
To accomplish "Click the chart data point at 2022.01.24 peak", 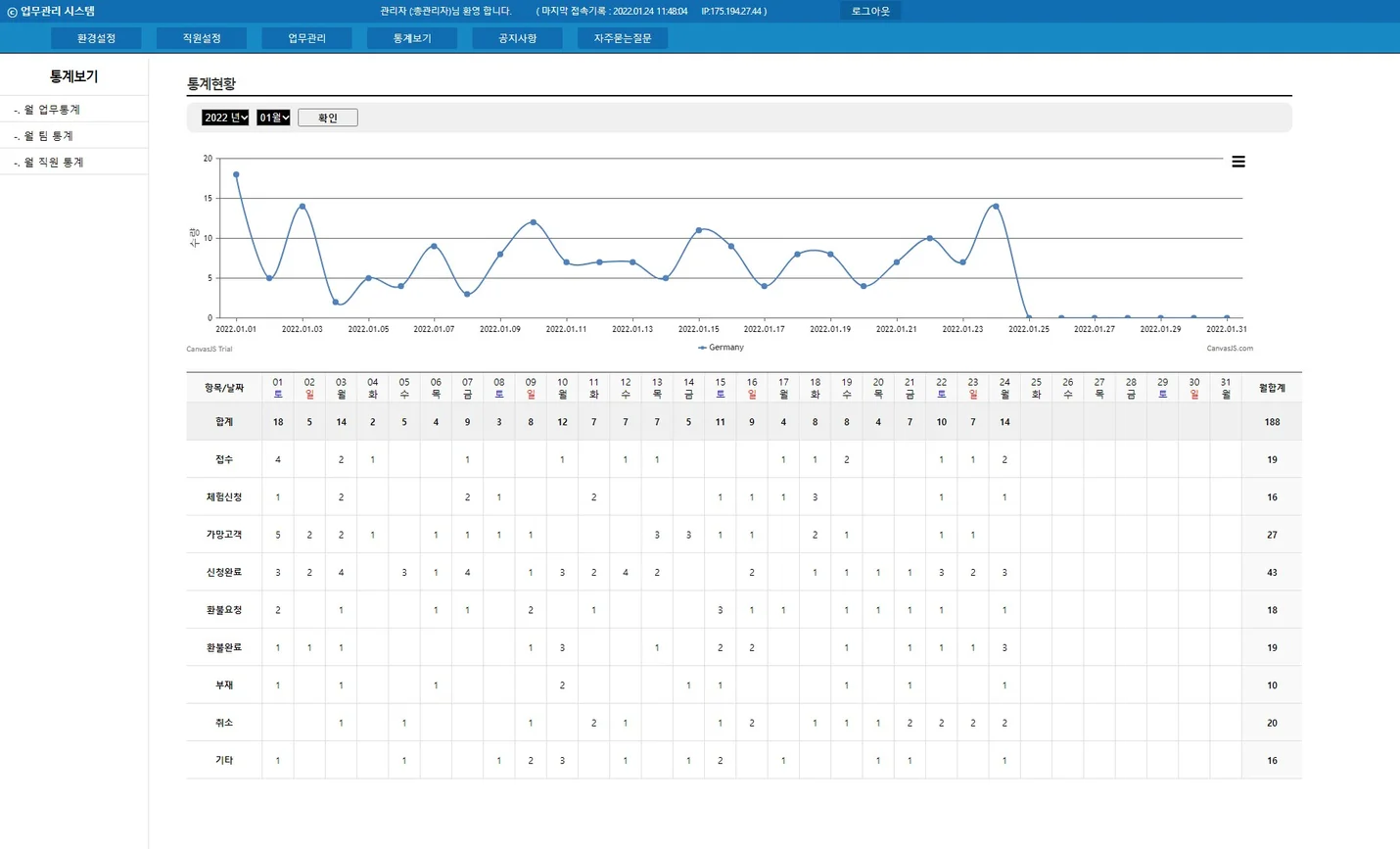I will point(996,207).
